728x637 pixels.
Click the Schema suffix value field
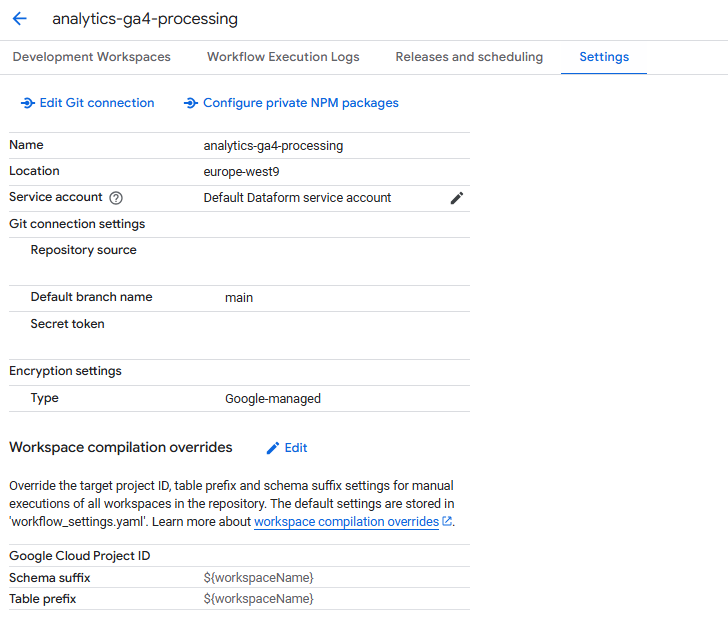pos(259,578)
